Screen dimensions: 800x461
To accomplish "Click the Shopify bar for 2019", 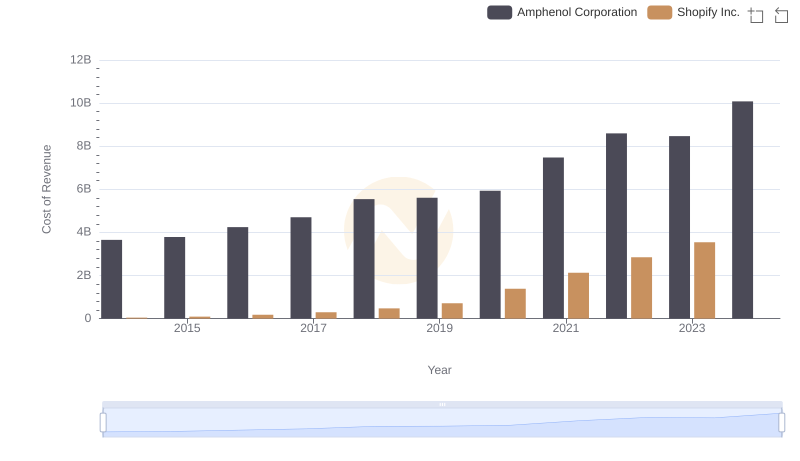I will [x=452, y=311].
